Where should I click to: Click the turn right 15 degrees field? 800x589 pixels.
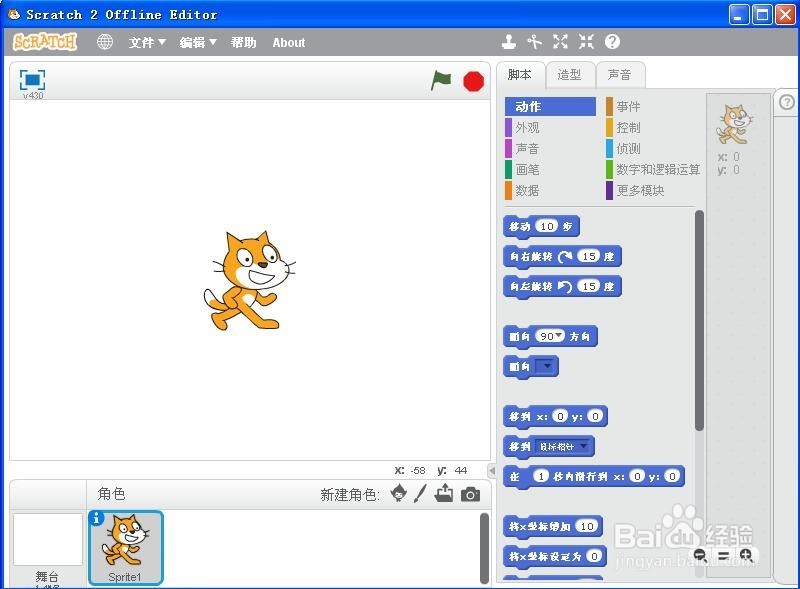click(589, 256)
